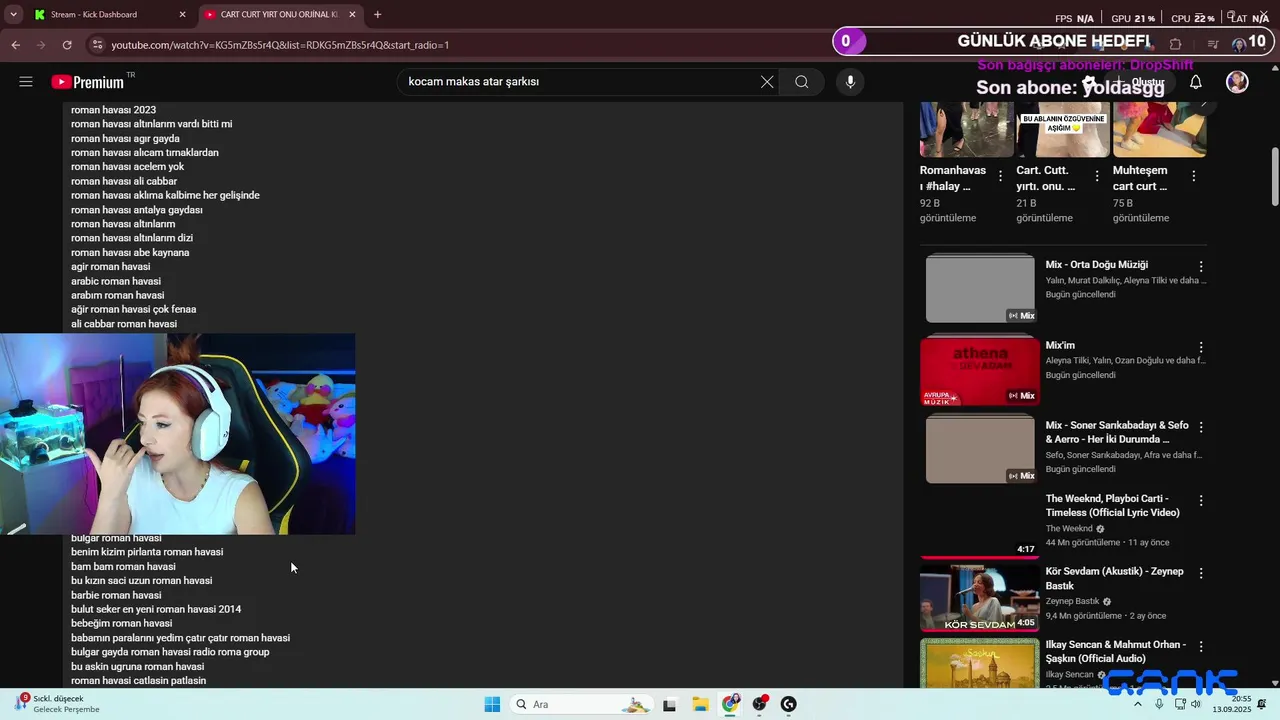The height and width of the screenshot is (720, 1280).
Task: Select suggestion 'roman havasi catlasin patlasin'
Action: pos(138,681)
